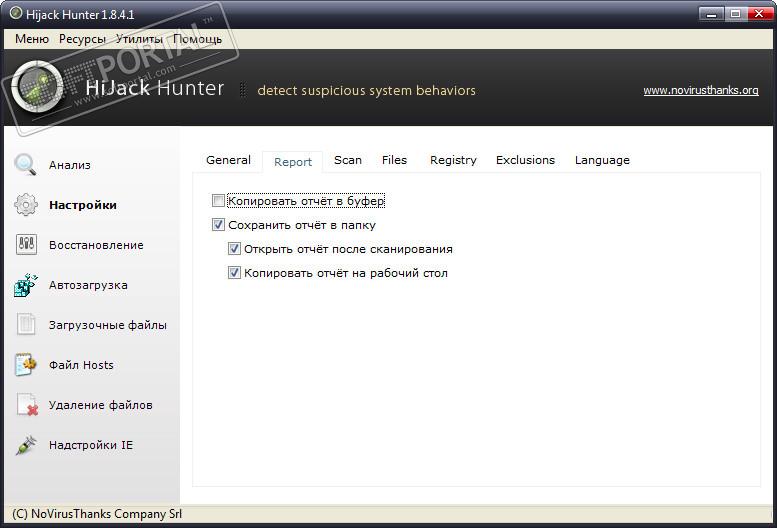Viewport: 777px width, 528px height.
Task: Click the (C) NoVirusThanks Company Srl status text
Action: click(x=97, y=514)
